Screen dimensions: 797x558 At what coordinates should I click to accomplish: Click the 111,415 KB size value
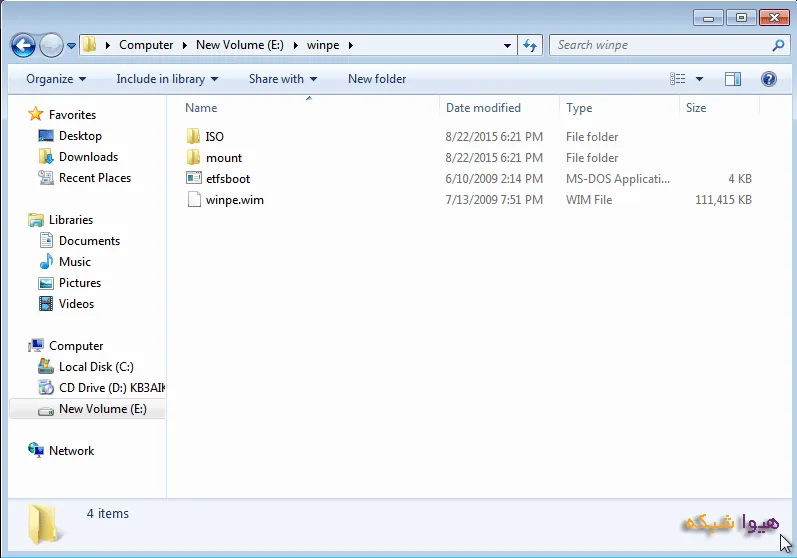click(723, 200)
